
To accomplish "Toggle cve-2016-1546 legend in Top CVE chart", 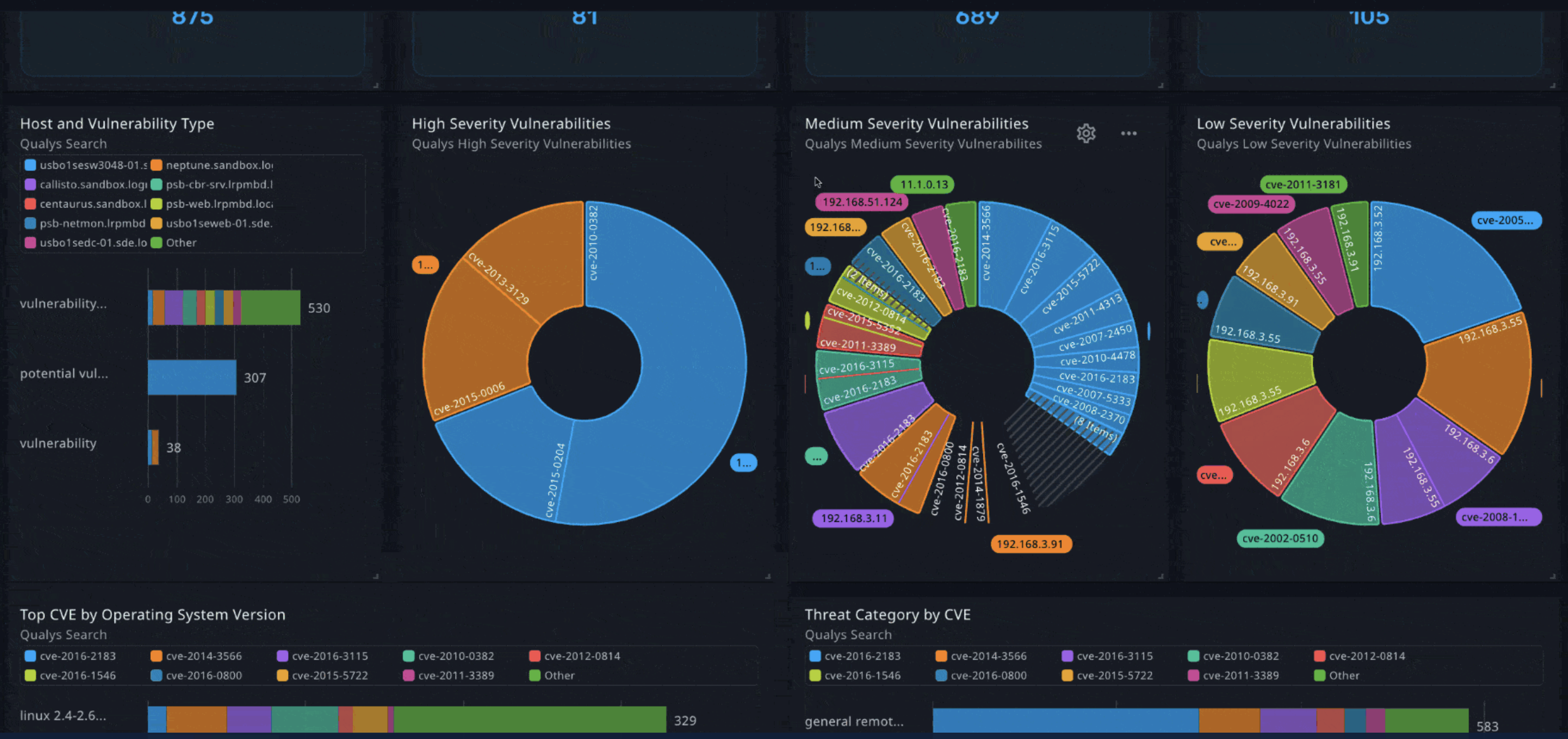I will coord(70,675).
